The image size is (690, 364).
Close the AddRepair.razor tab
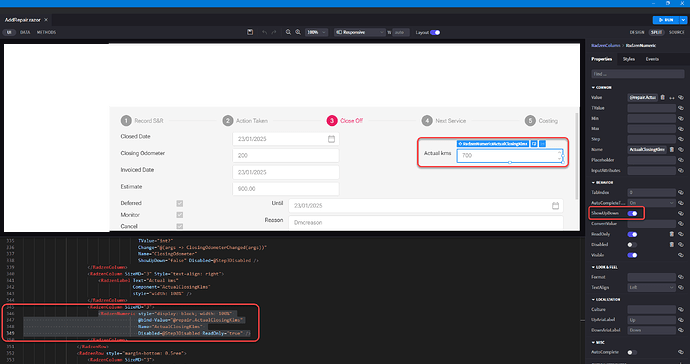[46, 20]
